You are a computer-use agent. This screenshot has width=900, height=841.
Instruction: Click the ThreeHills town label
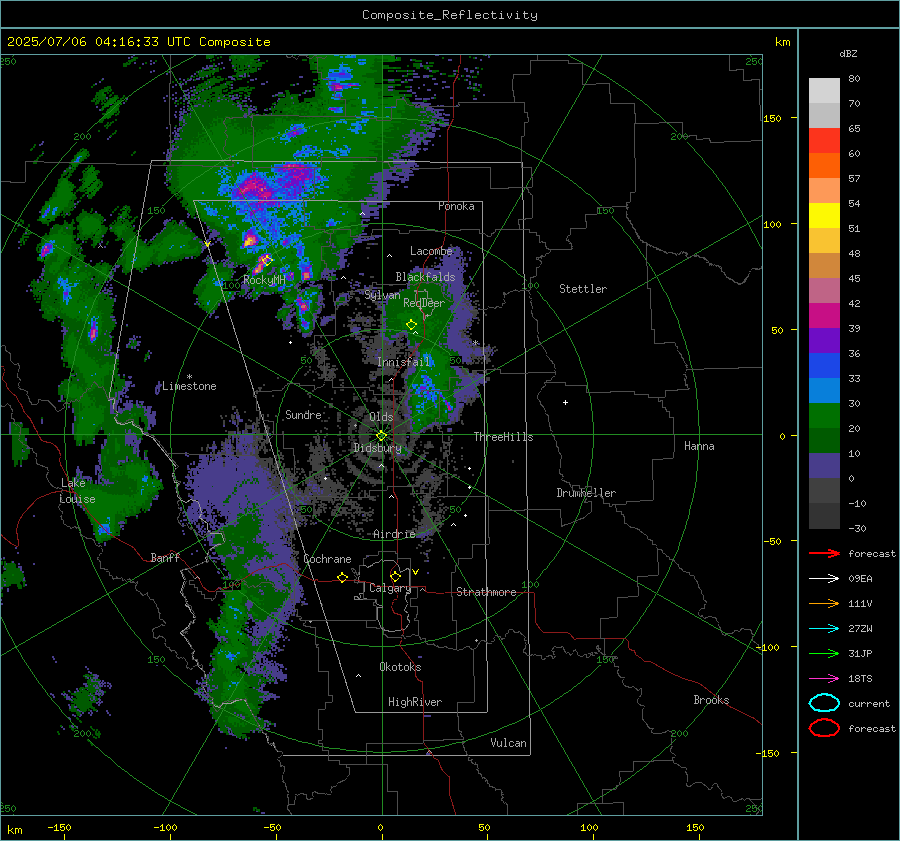[x=503, y=437]
